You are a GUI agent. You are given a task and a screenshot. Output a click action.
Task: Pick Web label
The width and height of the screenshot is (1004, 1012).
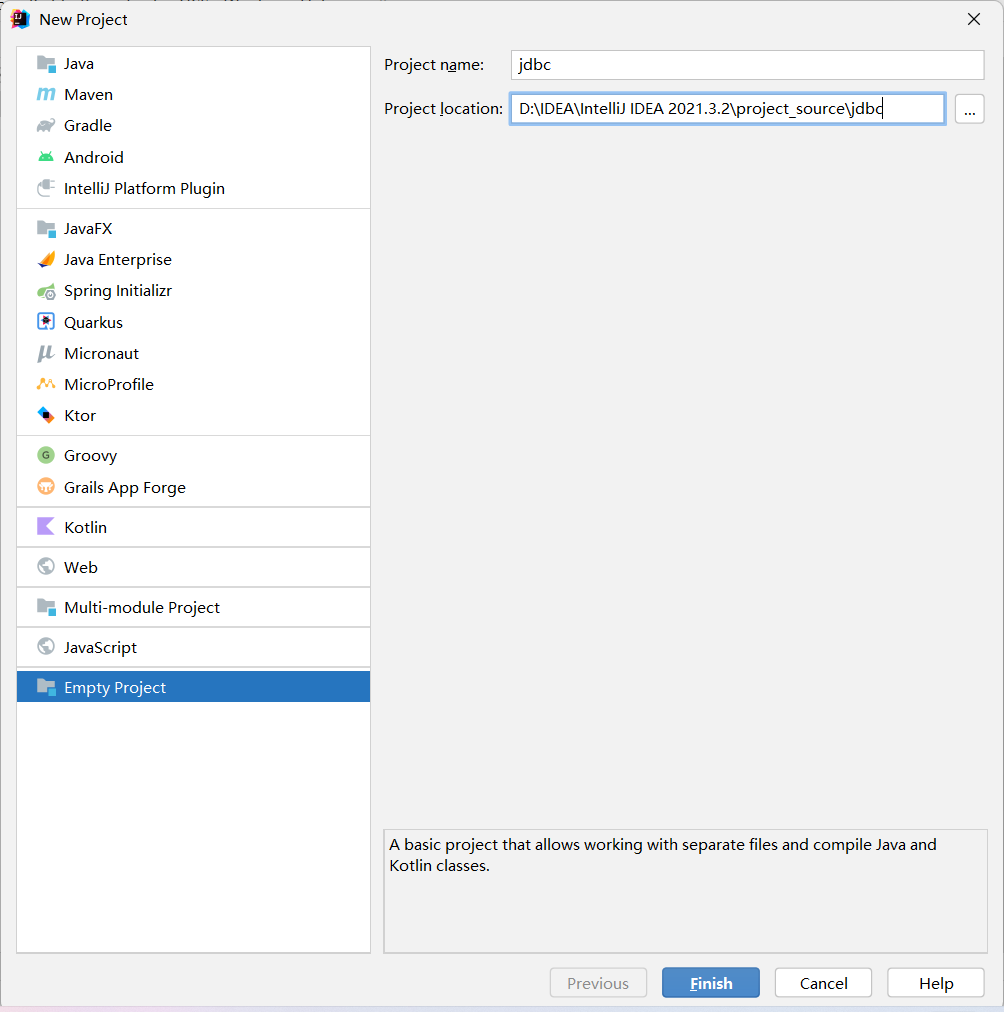81,567
